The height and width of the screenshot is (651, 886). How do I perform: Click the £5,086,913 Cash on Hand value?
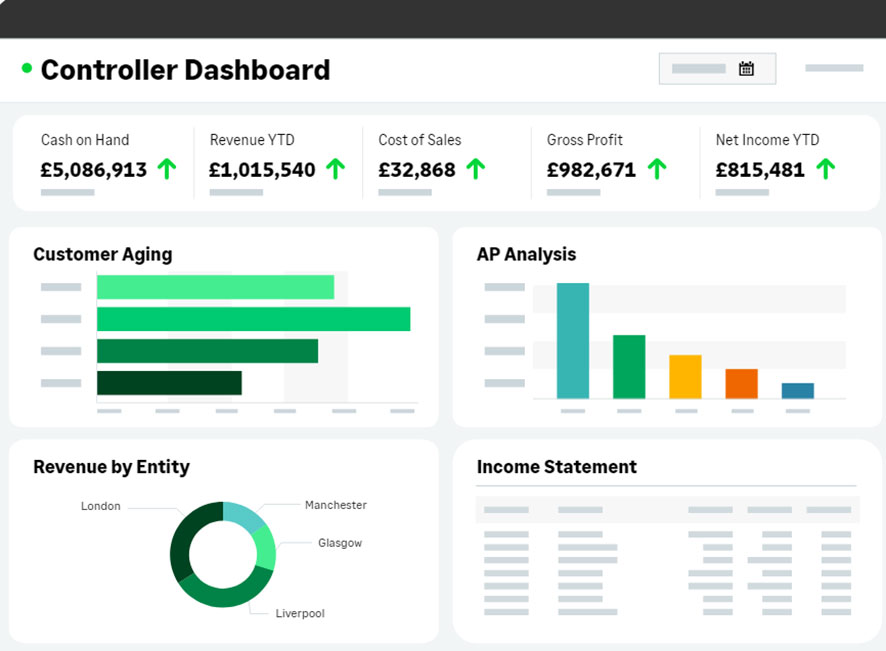(x=94, y=170)
